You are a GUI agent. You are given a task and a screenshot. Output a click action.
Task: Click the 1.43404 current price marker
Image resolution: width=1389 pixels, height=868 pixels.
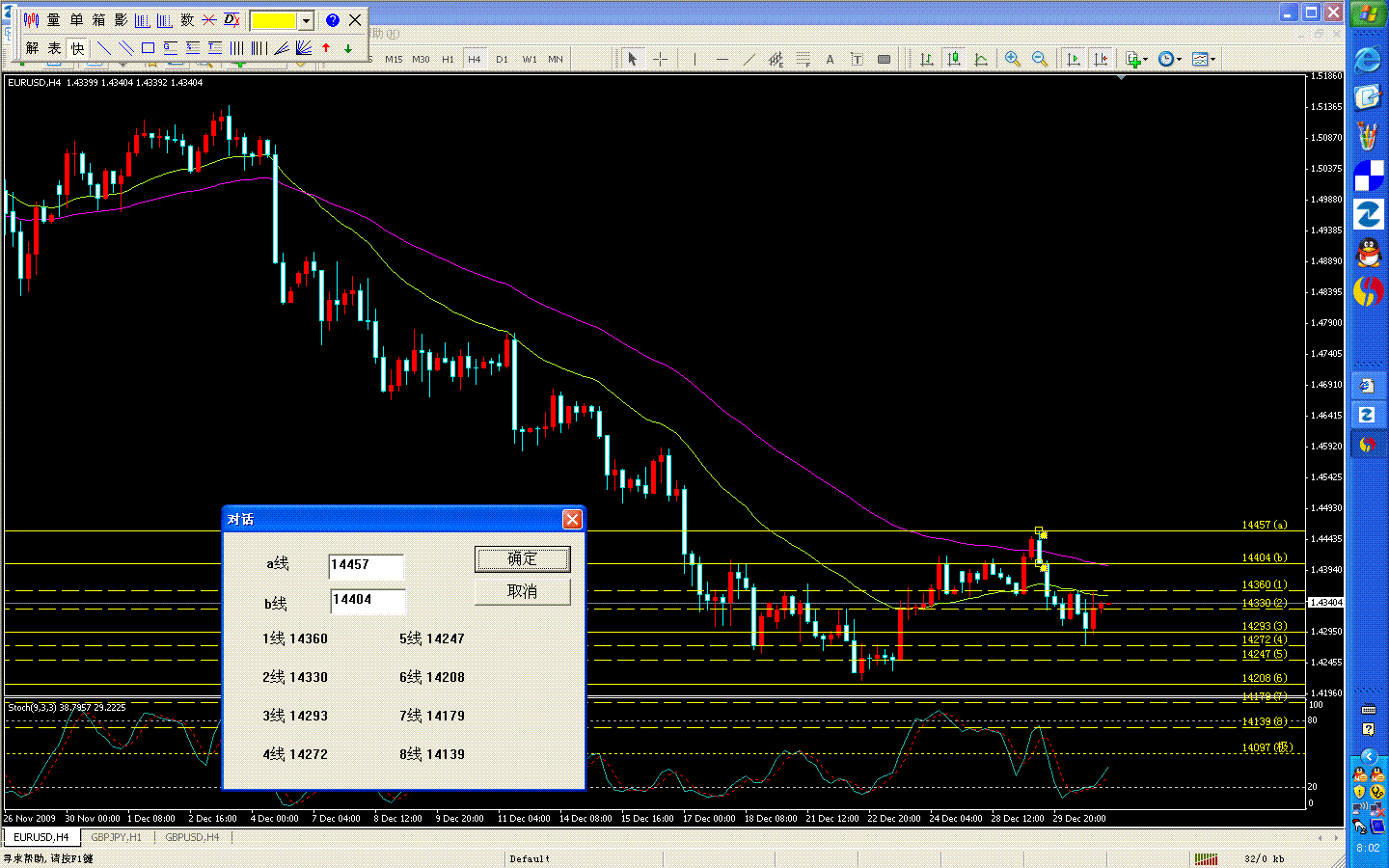[1326, 603]
